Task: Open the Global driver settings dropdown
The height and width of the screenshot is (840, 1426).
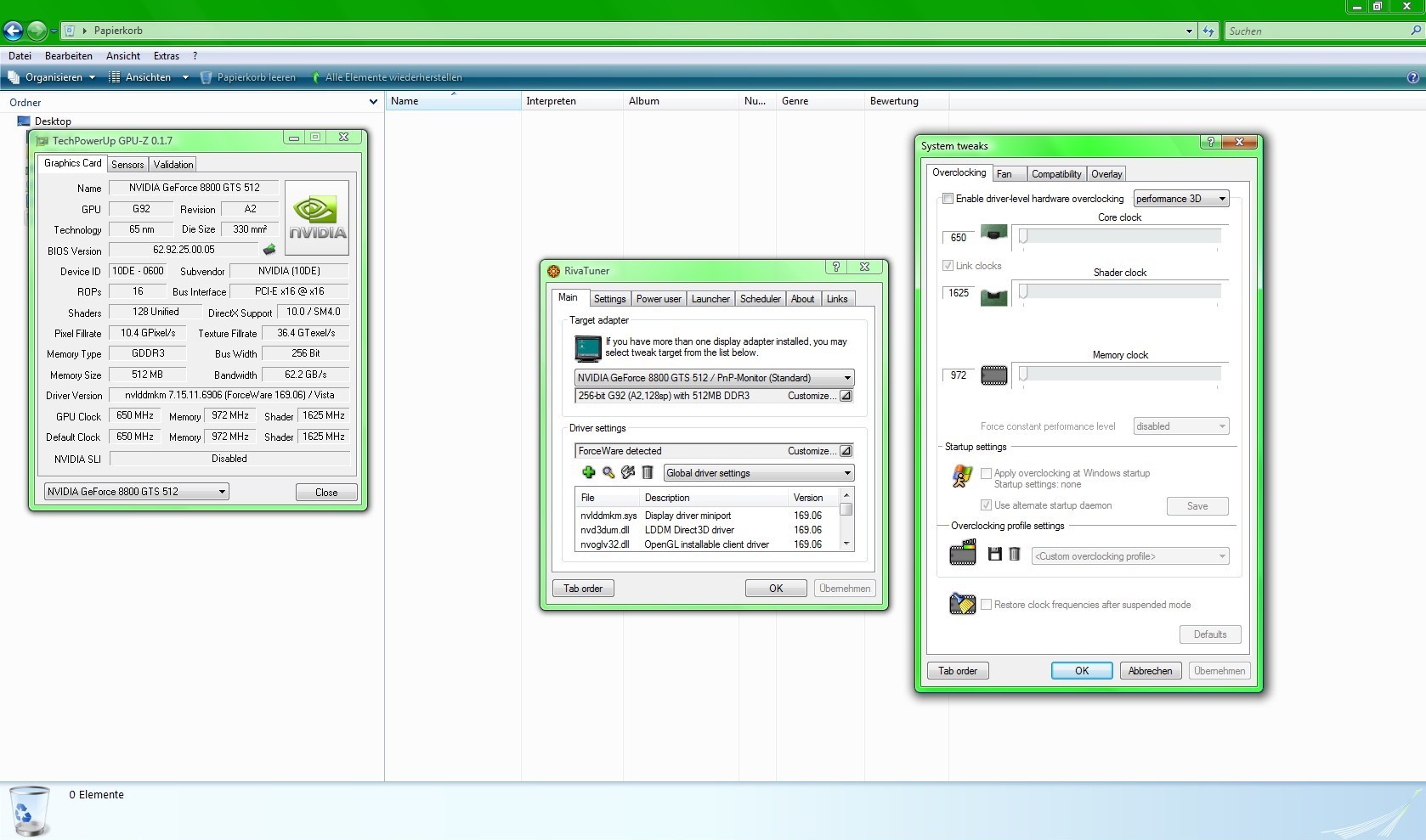Action: [x=758, y=473]
